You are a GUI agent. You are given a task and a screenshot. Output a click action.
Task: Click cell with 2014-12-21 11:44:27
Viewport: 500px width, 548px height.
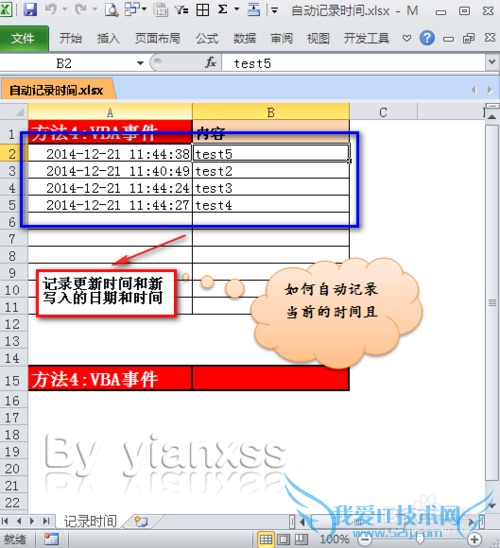click(x=110, y=205)
